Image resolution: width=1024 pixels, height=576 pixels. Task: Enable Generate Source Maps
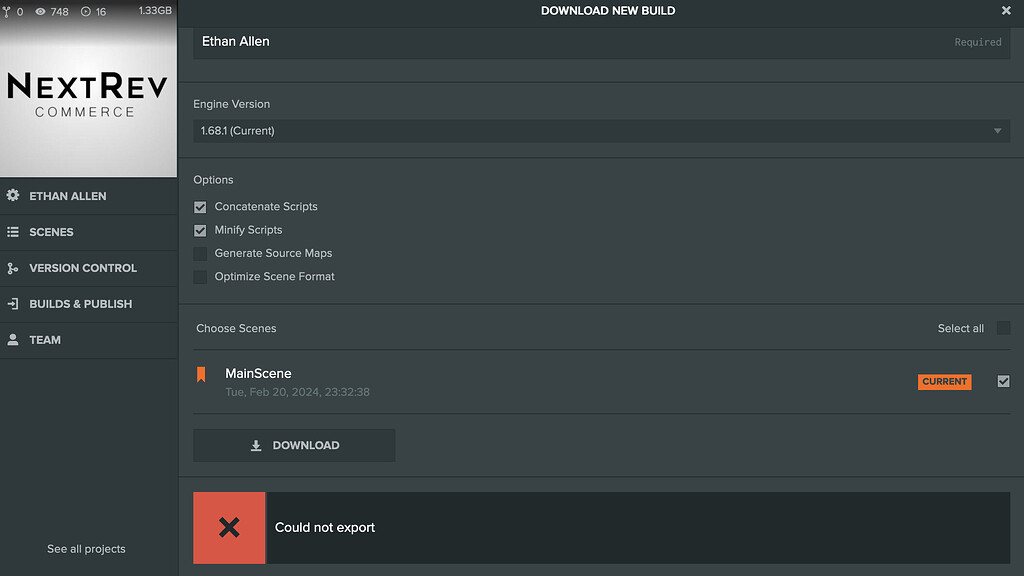click(x=200, y=253)
